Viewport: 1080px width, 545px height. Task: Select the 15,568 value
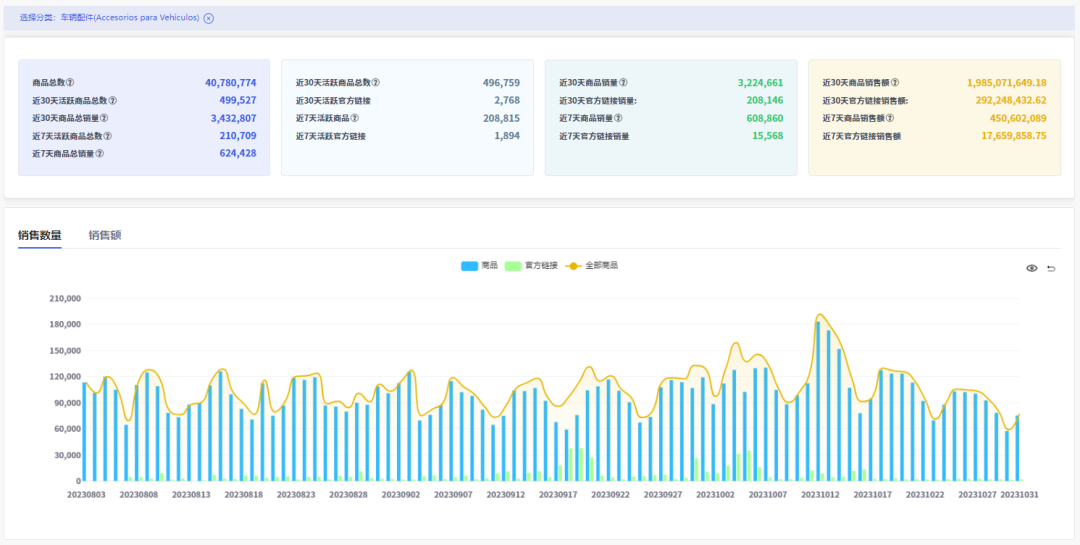click(768, 136)
